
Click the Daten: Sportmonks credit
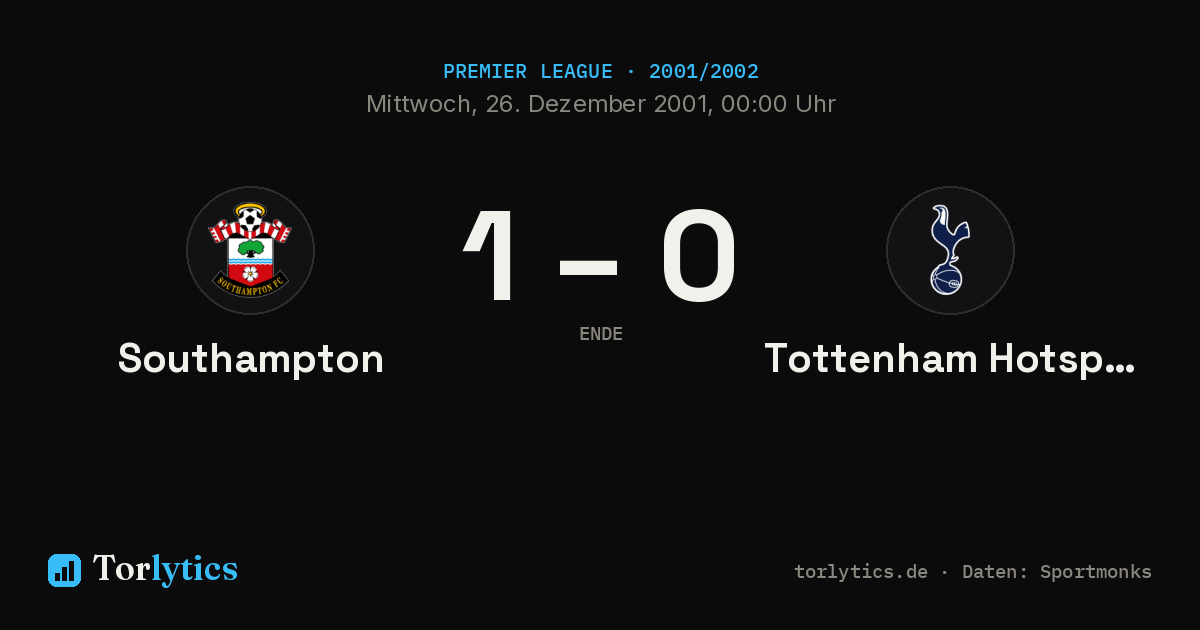click(x=1057, y=572)
